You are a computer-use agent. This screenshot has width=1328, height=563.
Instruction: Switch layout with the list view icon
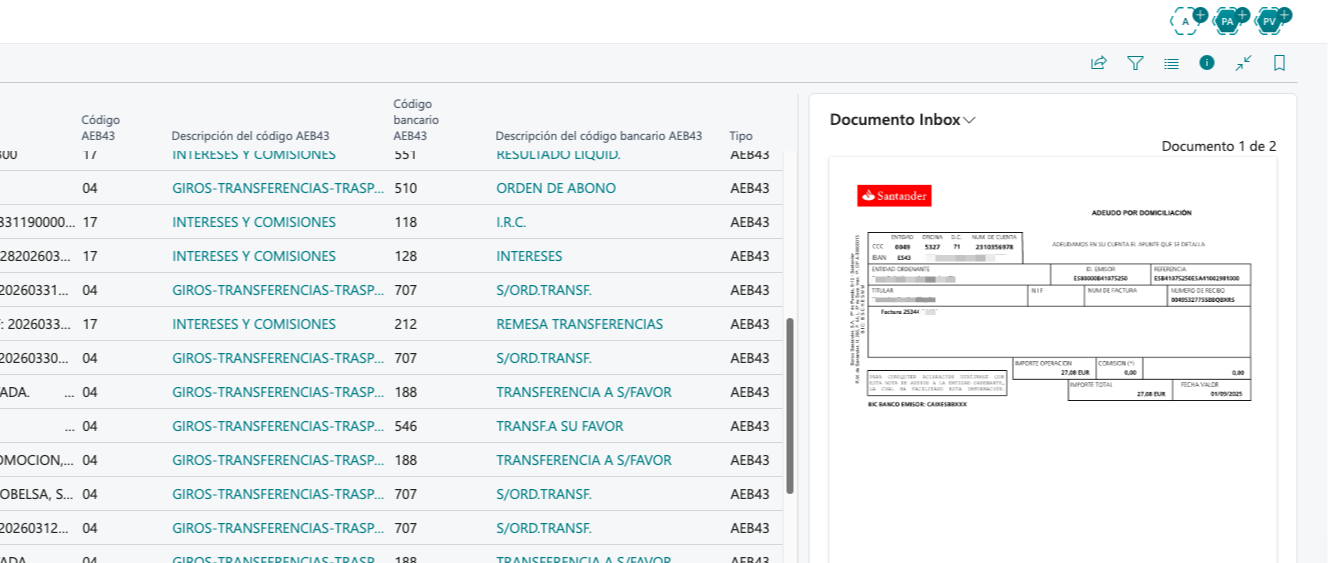1171,63
